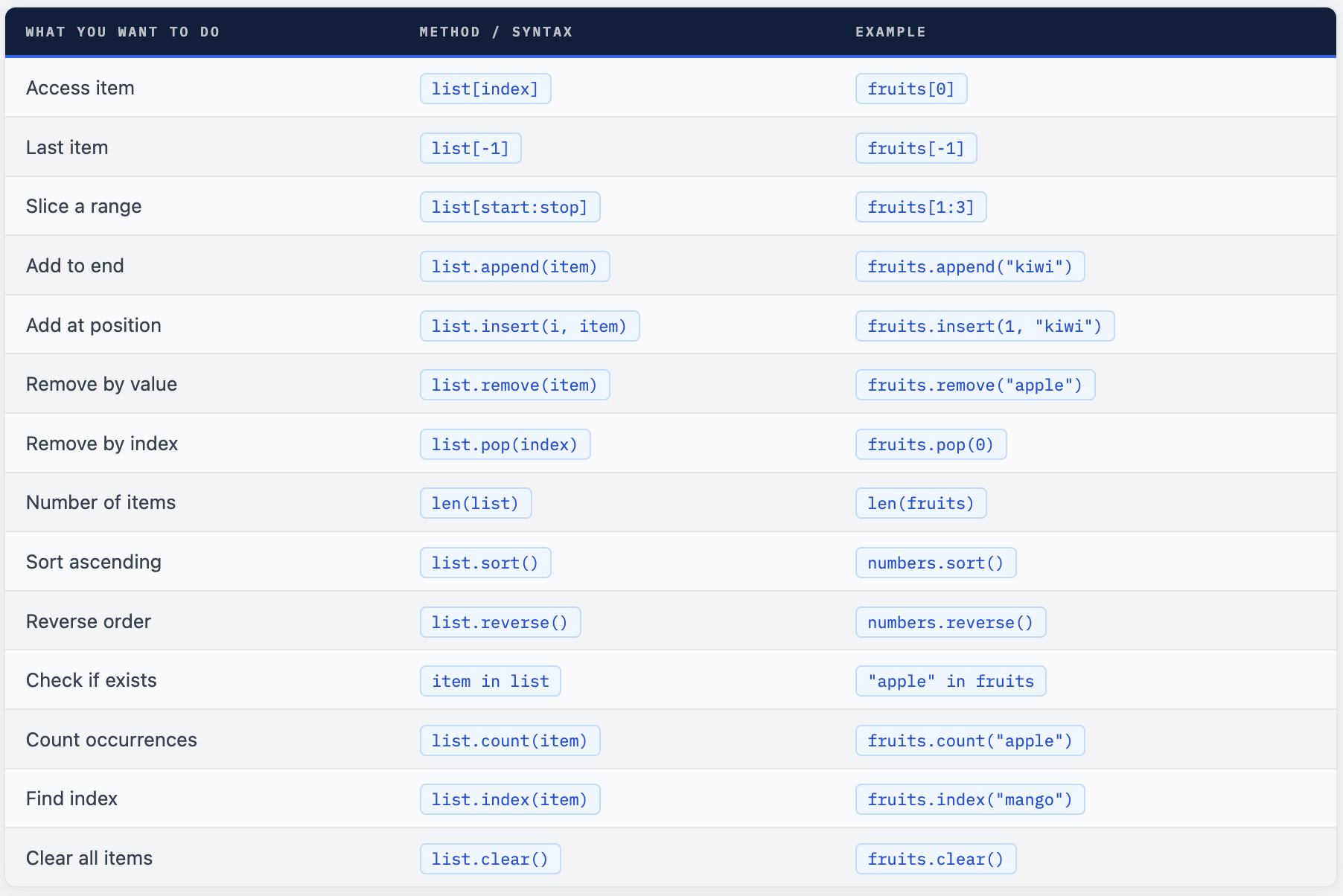Select the fruits.index("mango") example
The width and height of the screenshot is (1343, 896).
(969, 799)
